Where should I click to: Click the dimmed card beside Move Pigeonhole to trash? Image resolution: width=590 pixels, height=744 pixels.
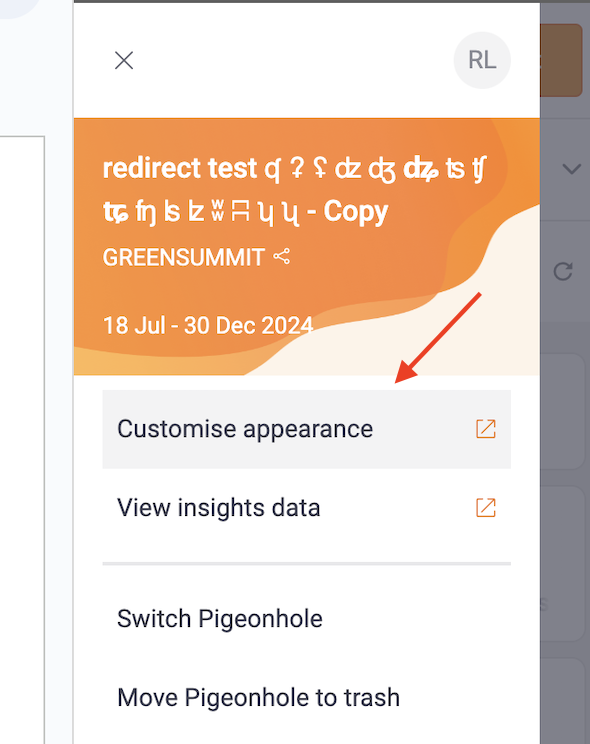562,701
